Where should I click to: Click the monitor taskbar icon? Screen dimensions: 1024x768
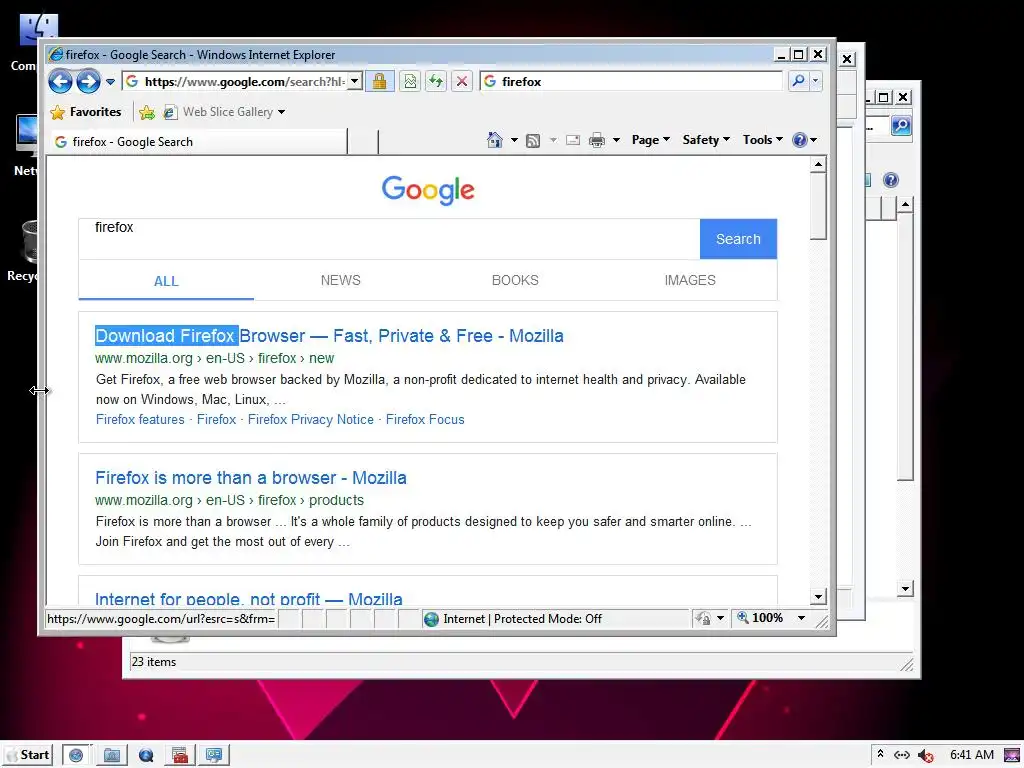214,755
